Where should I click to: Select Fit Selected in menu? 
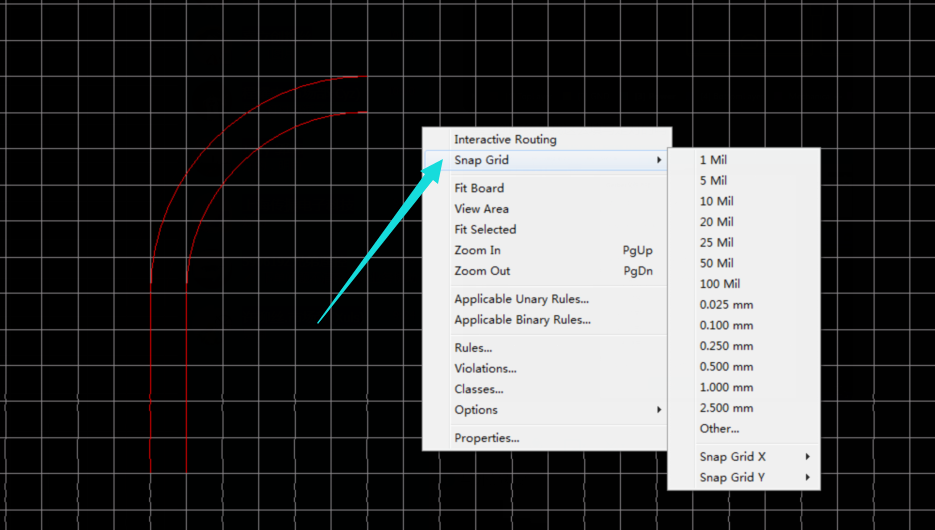click(485, 230)
